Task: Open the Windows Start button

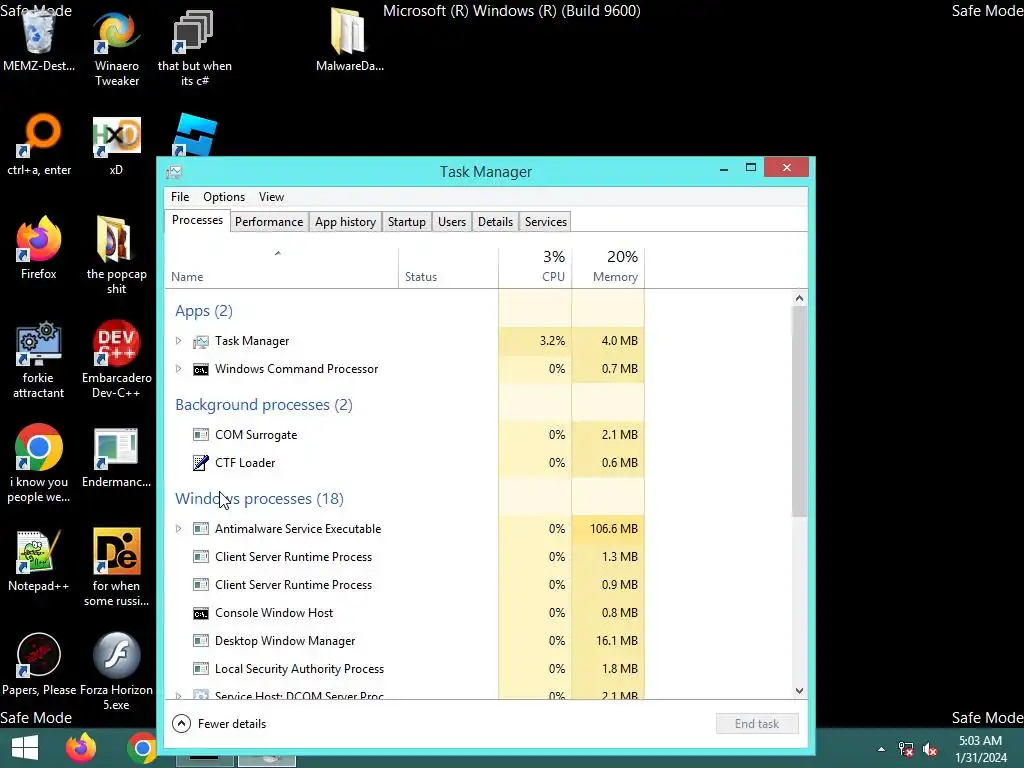Action: click(25, 748)
